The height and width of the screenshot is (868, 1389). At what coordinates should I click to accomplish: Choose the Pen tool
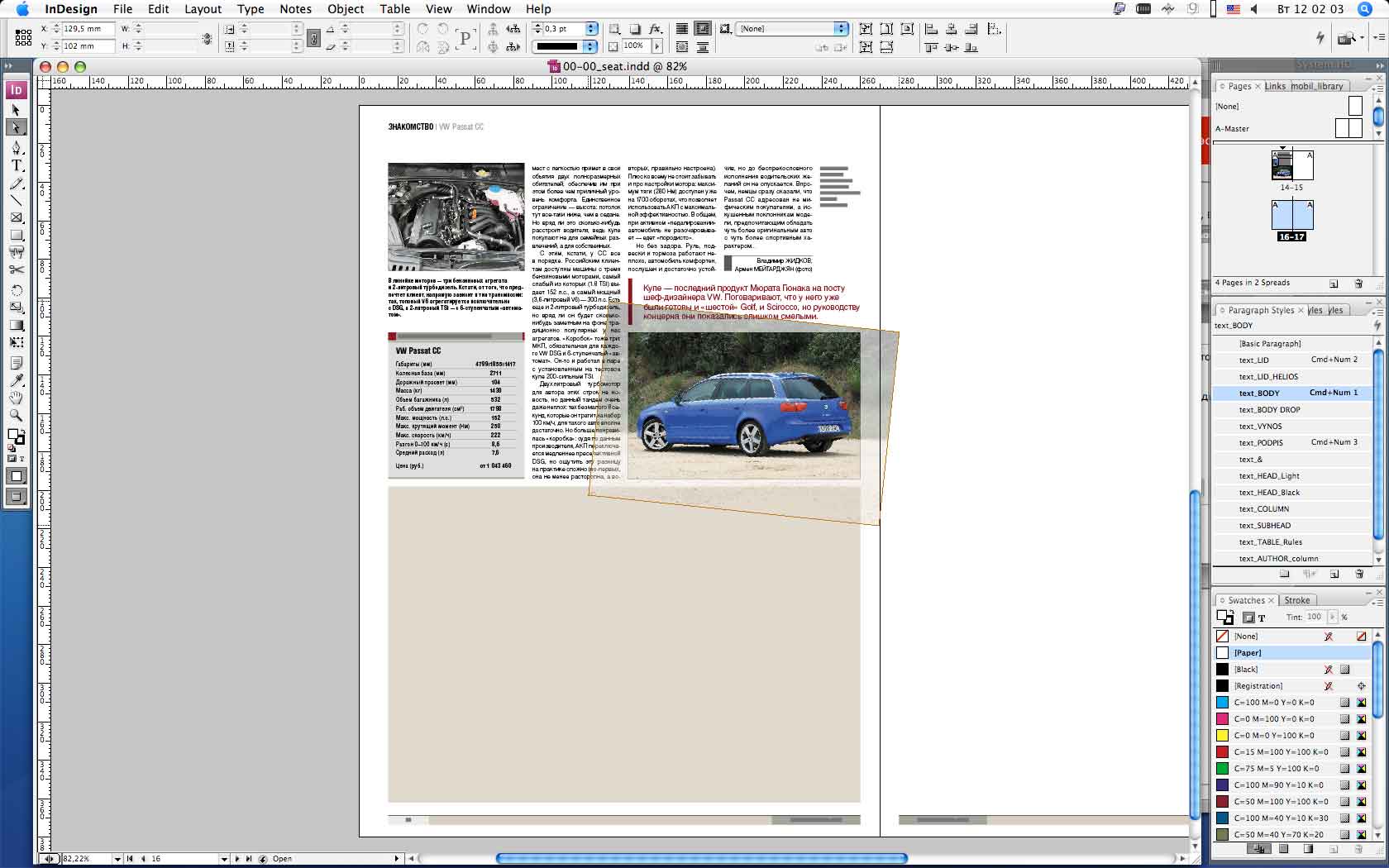tap(16, 148)
